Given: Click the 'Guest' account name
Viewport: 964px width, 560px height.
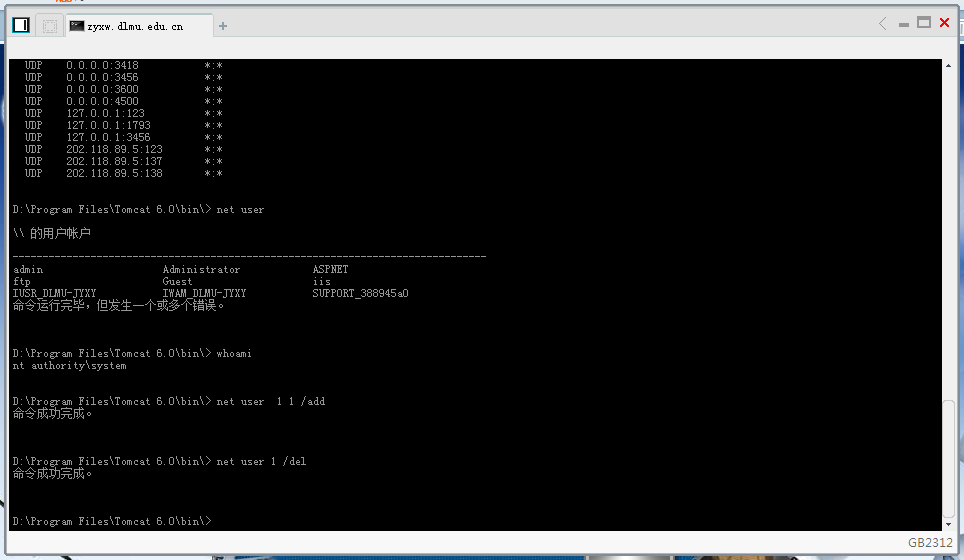Looking at the screenshot, I should 177,282.
